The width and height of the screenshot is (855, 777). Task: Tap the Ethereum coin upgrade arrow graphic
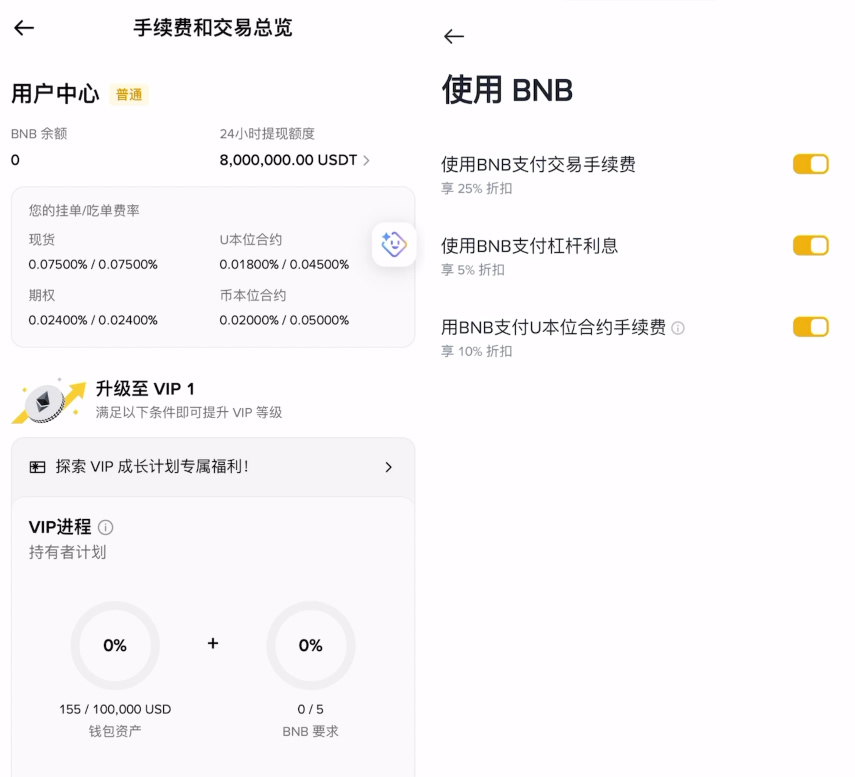point(48,401)
